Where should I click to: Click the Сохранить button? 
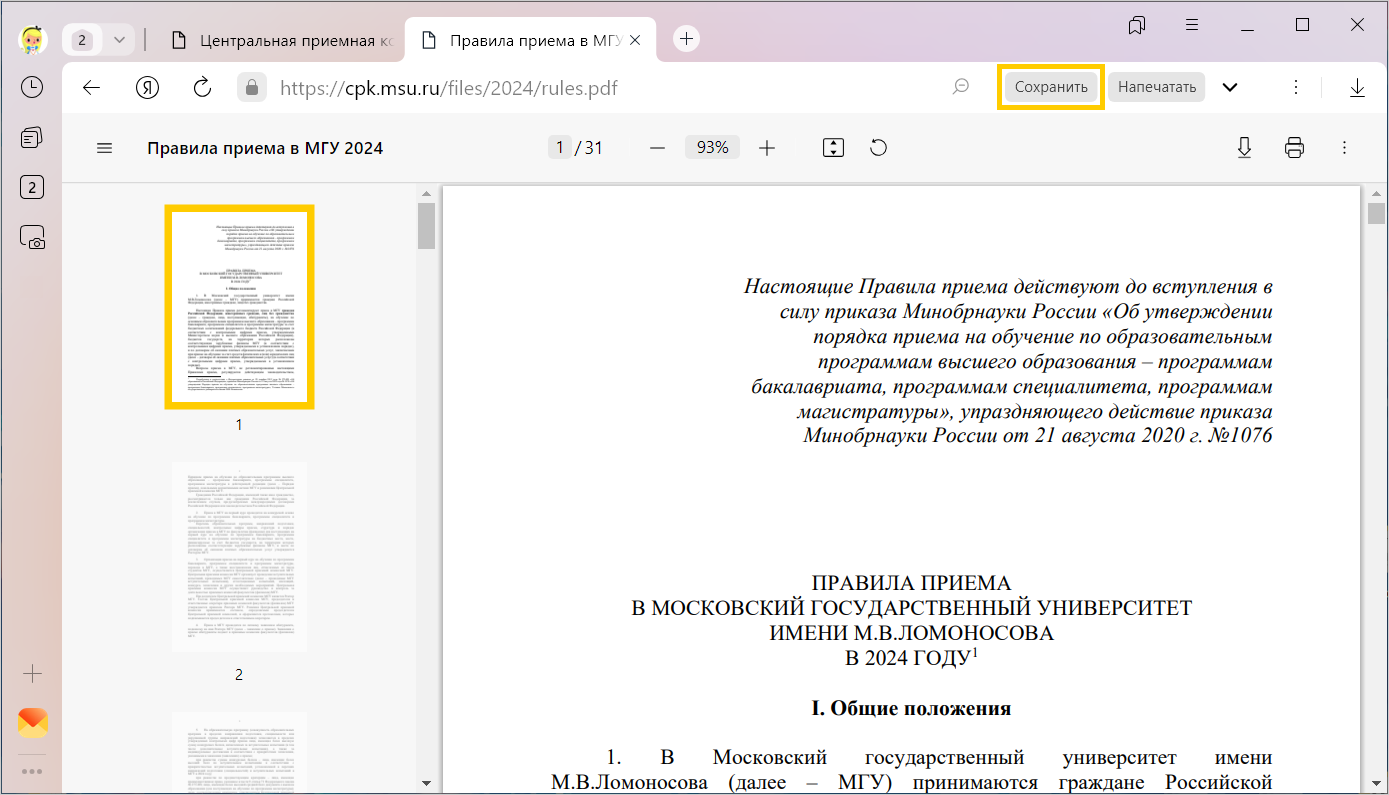tap(1050, 87)
